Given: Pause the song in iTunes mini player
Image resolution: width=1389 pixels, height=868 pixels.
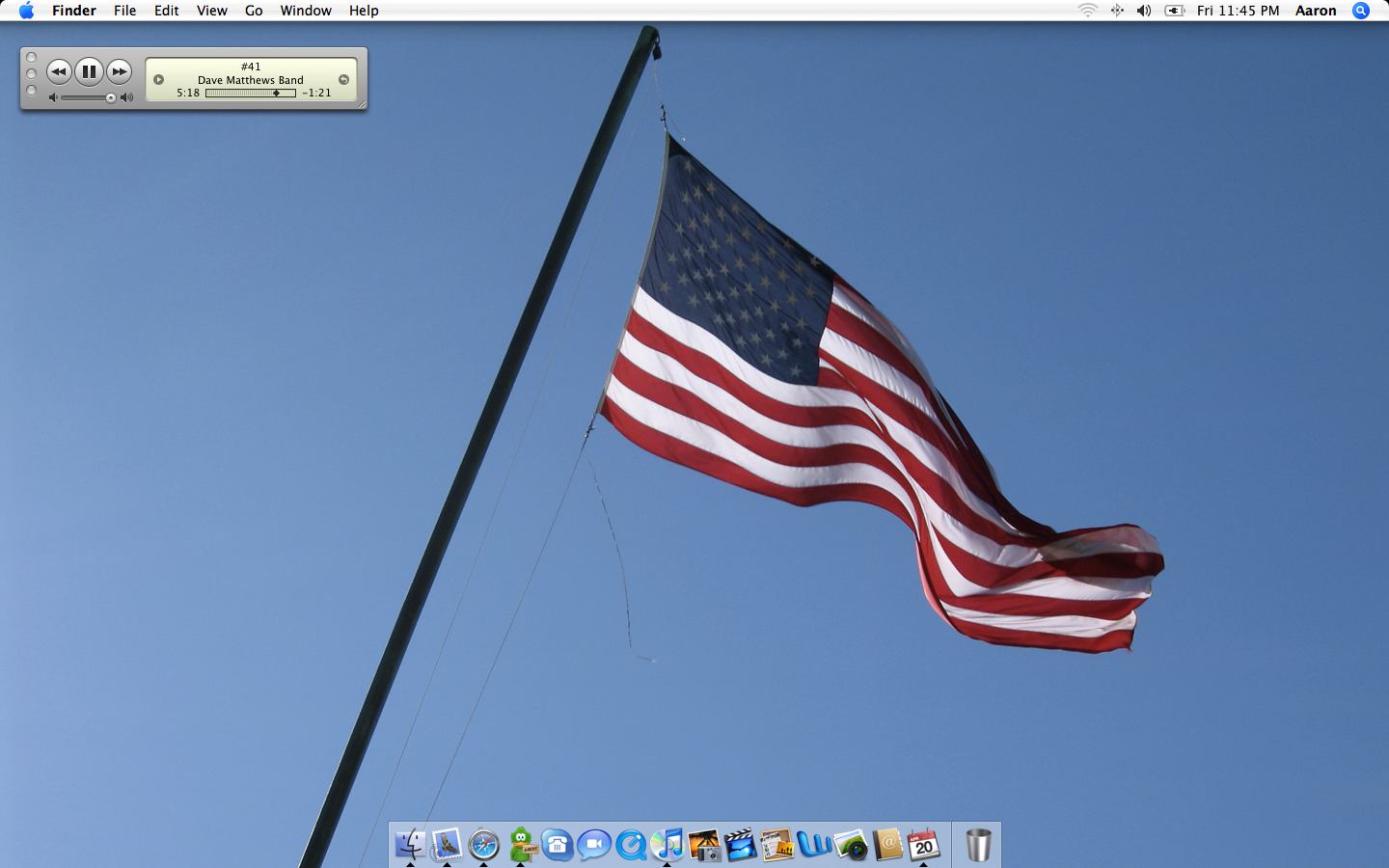Looking at the screenshot, I should pyautogui.click(x=89, y=71).
